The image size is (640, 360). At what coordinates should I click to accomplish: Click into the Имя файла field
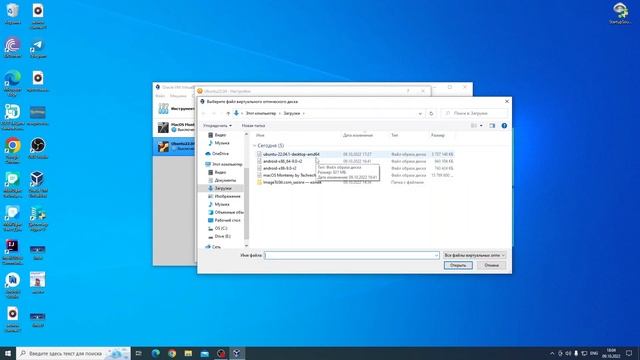[349, 255]
